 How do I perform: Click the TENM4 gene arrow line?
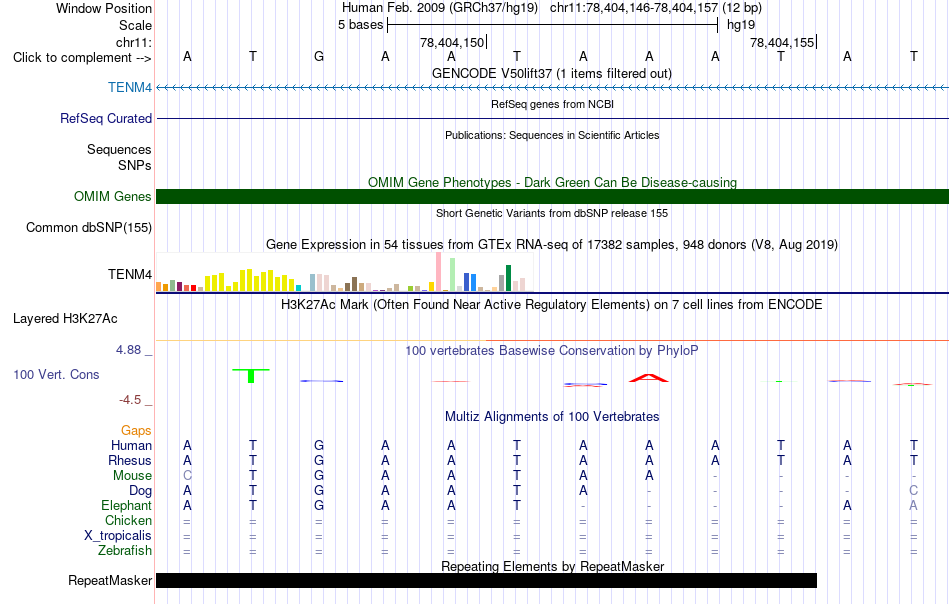point(552,88)
